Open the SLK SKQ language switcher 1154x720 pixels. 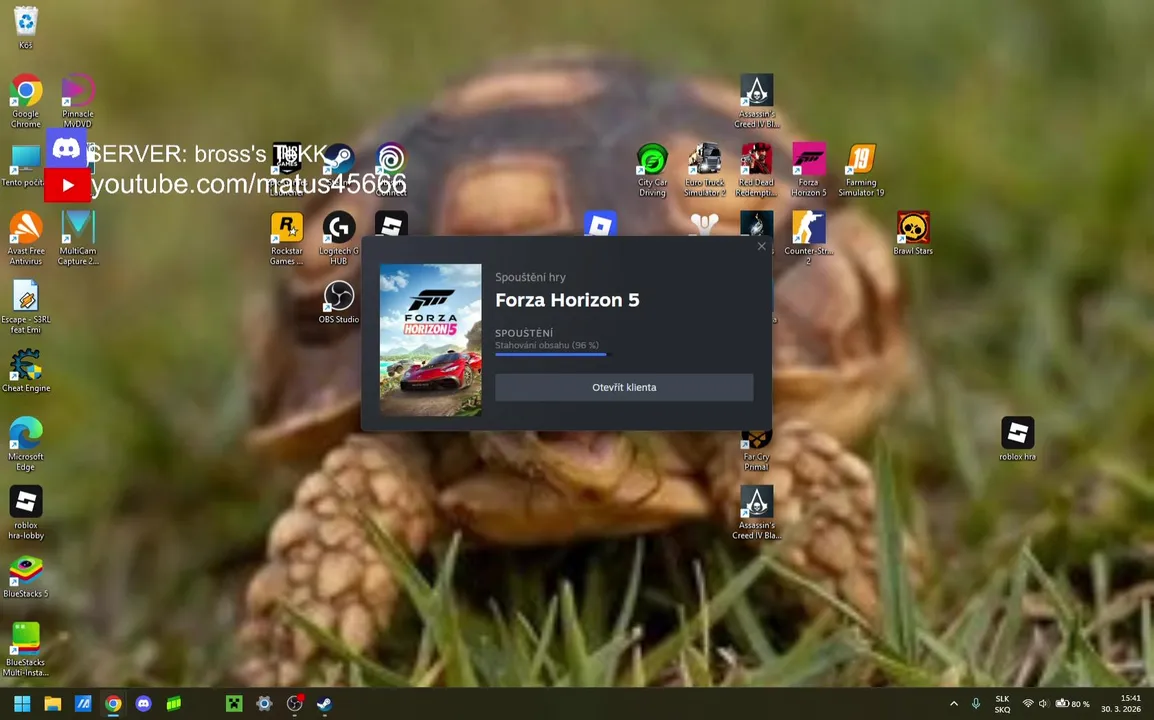pyautogui.click(x=1002, y=705)
